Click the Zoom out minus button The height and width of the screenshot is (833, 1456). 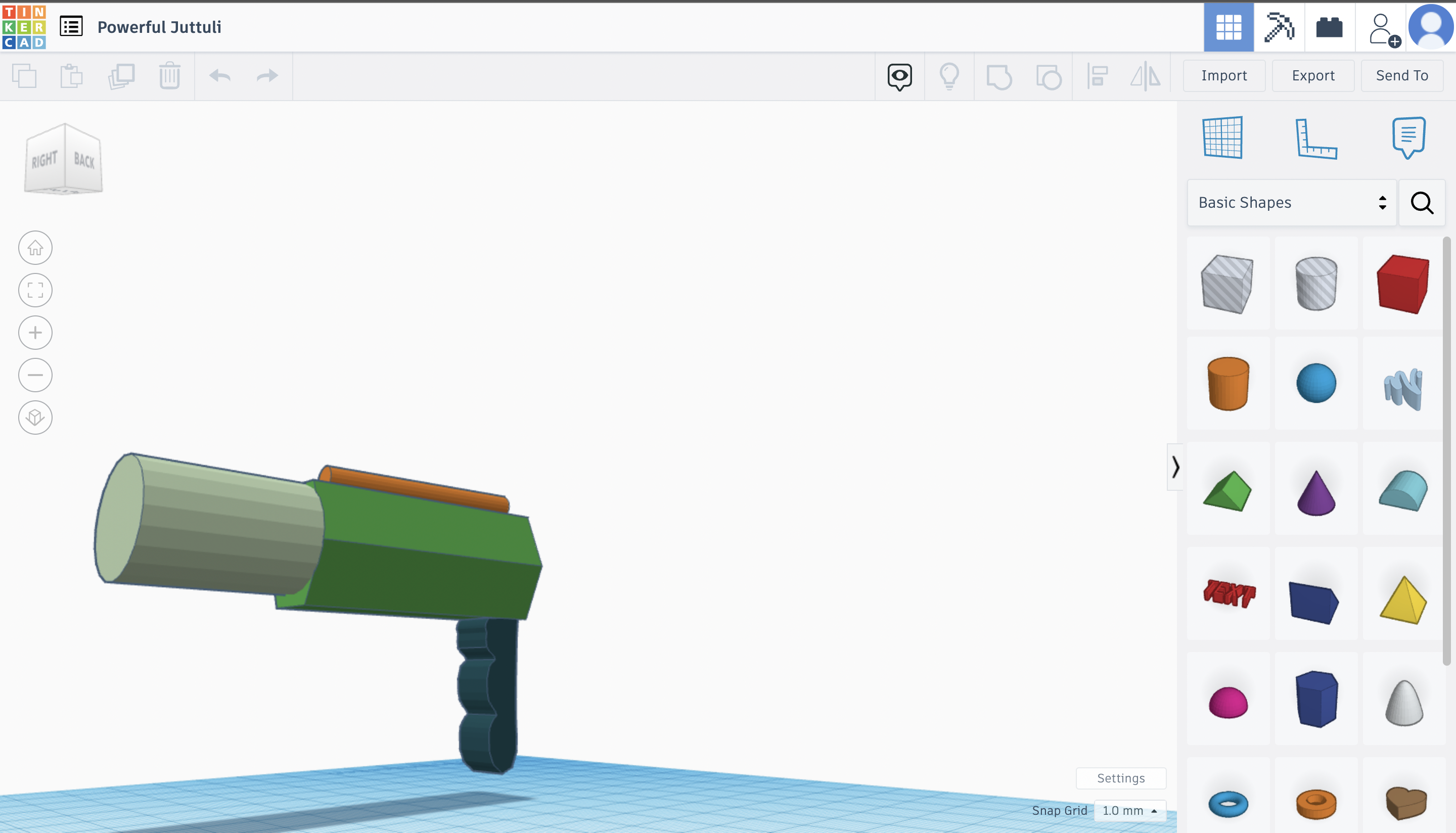pos(35,375)
